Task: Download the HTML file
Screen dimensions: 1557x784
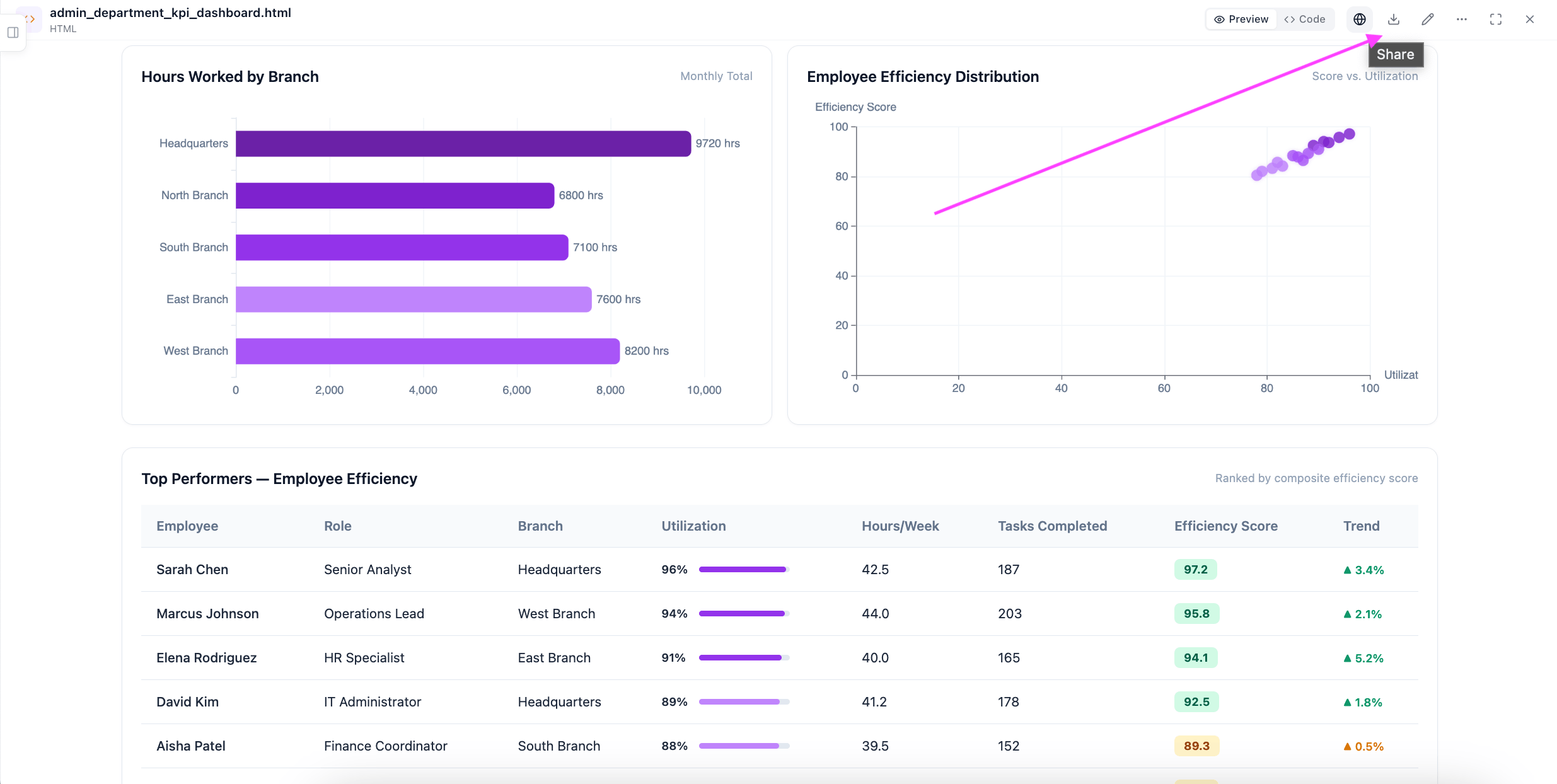Action: [1394, 20]
